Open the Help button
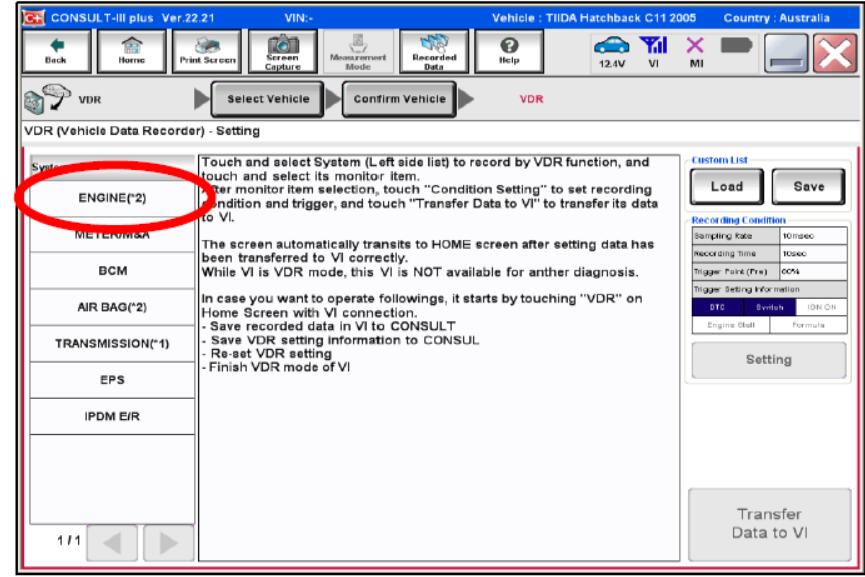865x577 pixels. (x=509, y=51)
